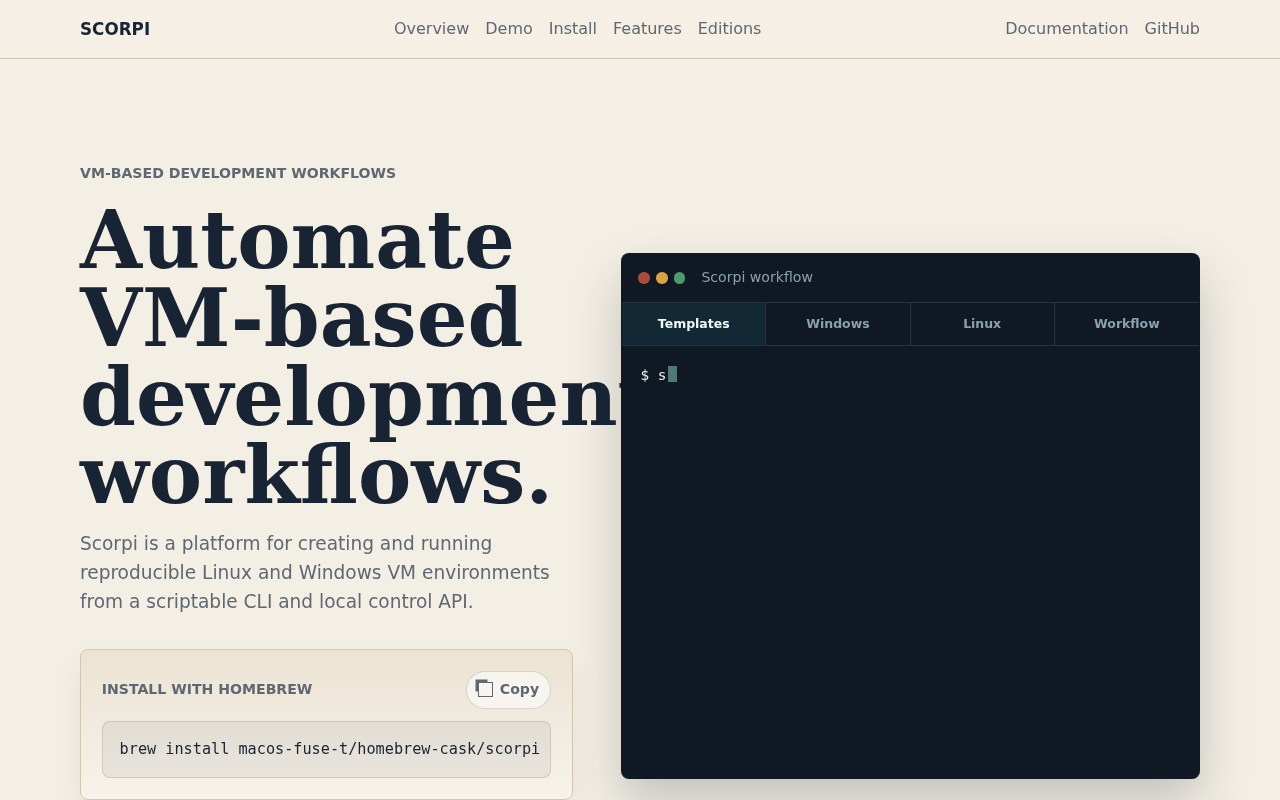This screenshot has width=1280, height=800.
Task: Go to the Overview section
Action: click(431, 29)
